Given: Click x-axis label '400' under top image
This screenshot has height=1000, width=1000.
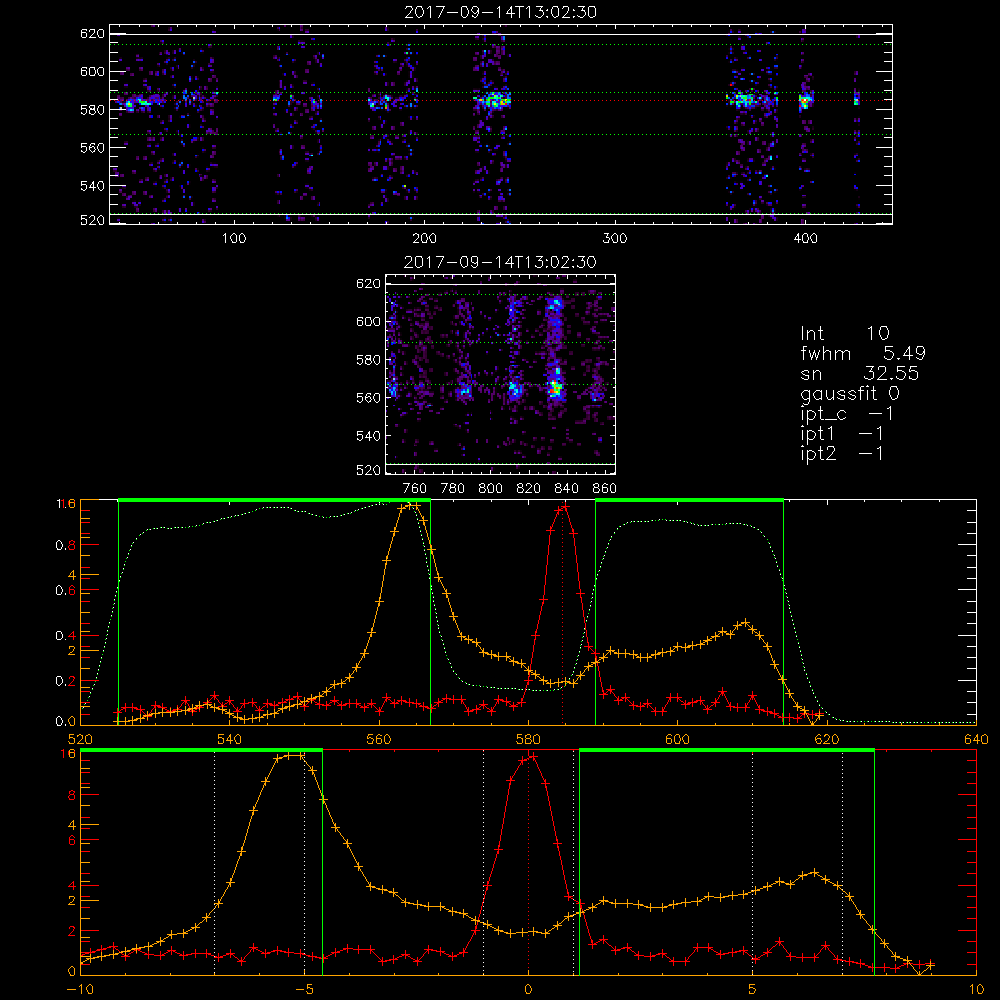Looking at the screenshot, I should 805,239.
